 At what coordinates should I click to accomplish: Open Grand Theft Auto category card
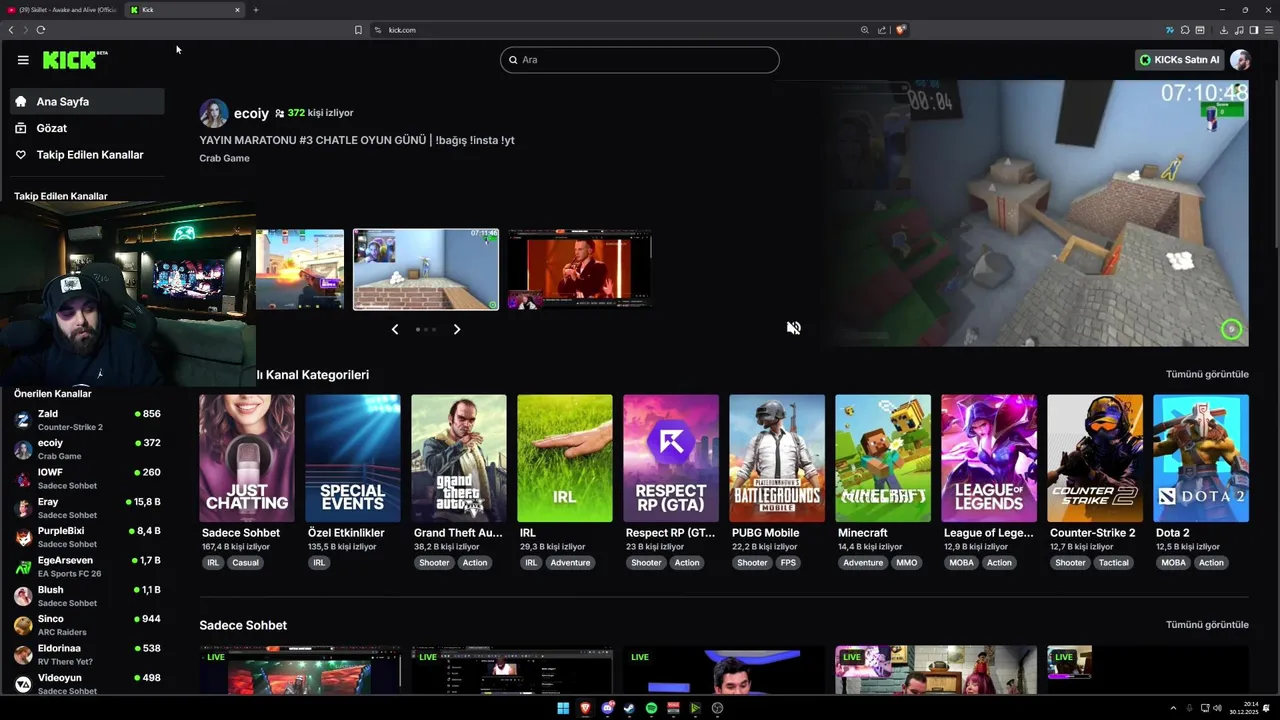(x=459, y=458)
